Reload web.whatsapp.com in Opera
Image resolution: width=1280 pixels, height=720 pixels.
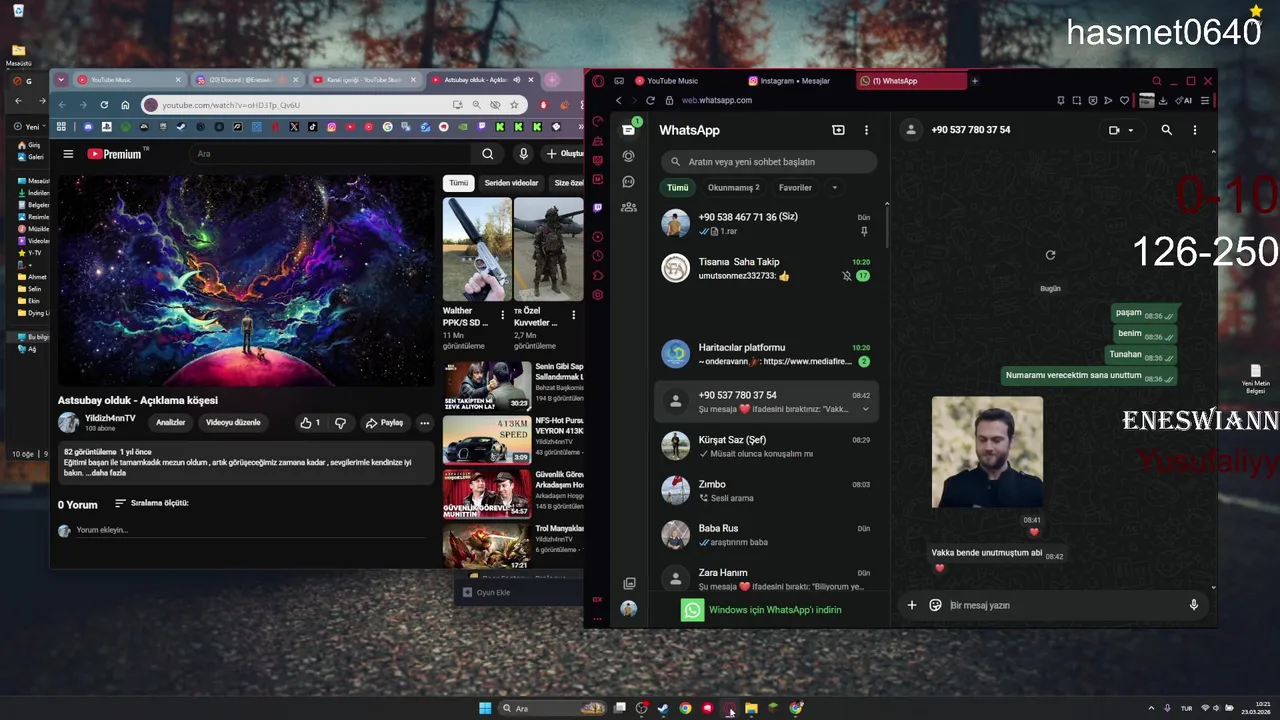pyautogui.click(x=650, y=100)
